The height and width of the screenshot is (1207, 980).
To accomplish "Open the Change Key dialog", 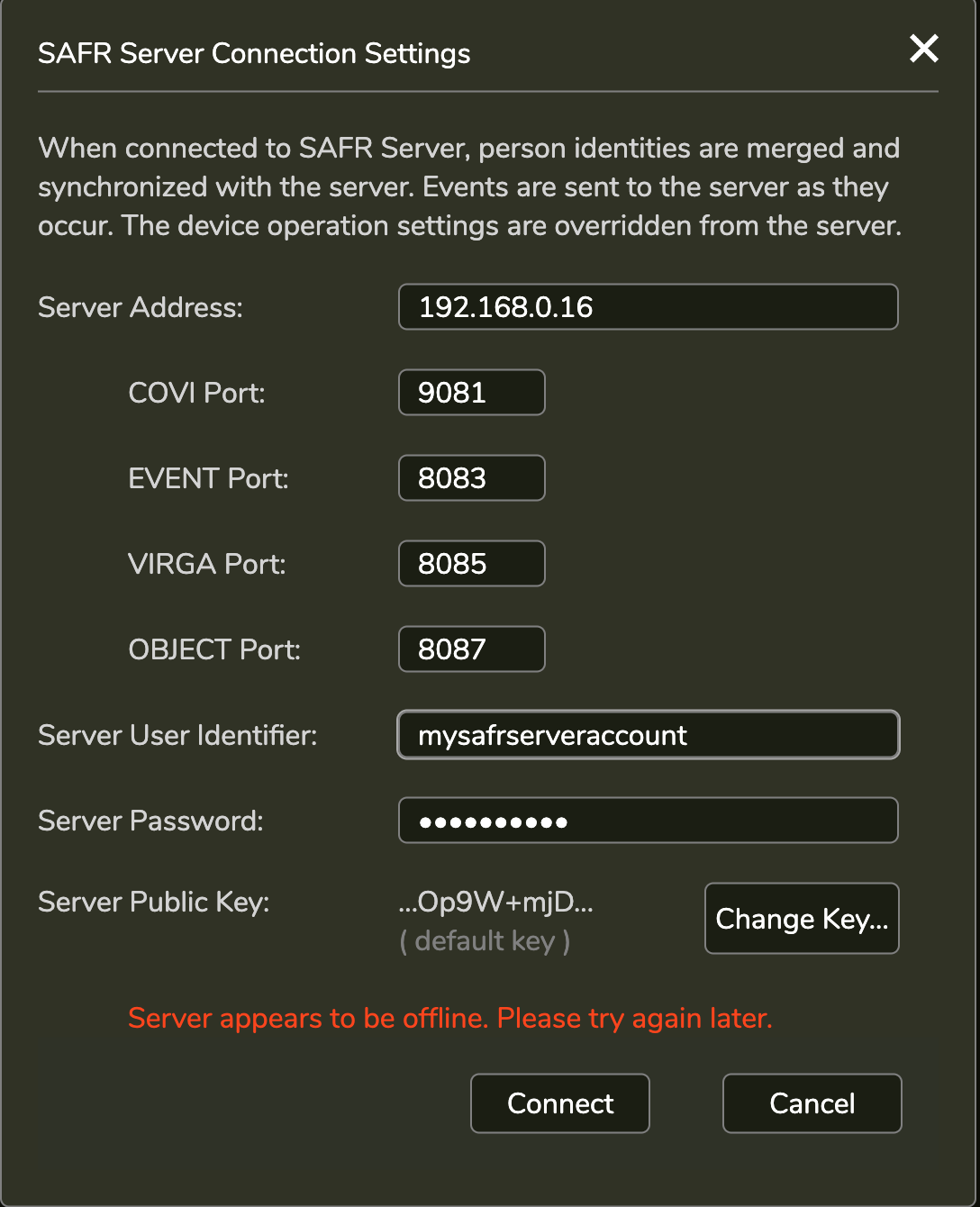I will tap(802, 919).
